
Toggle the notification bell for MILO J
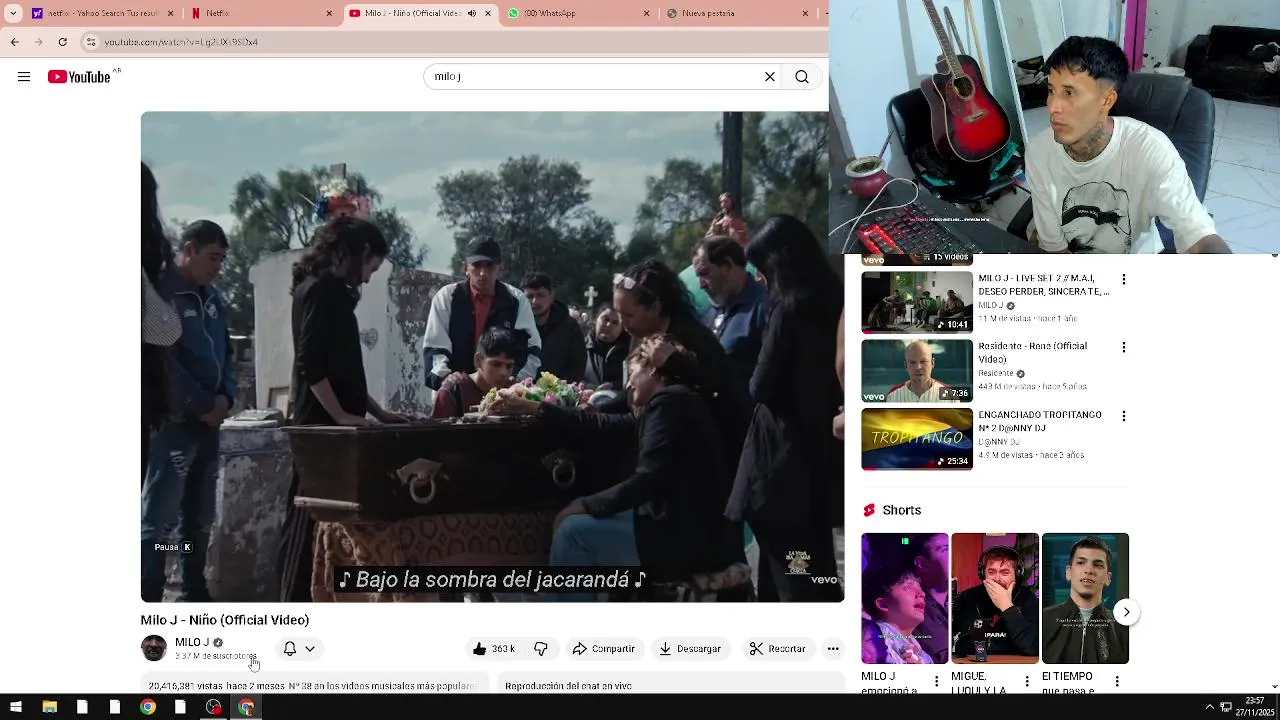coord(290,649)
